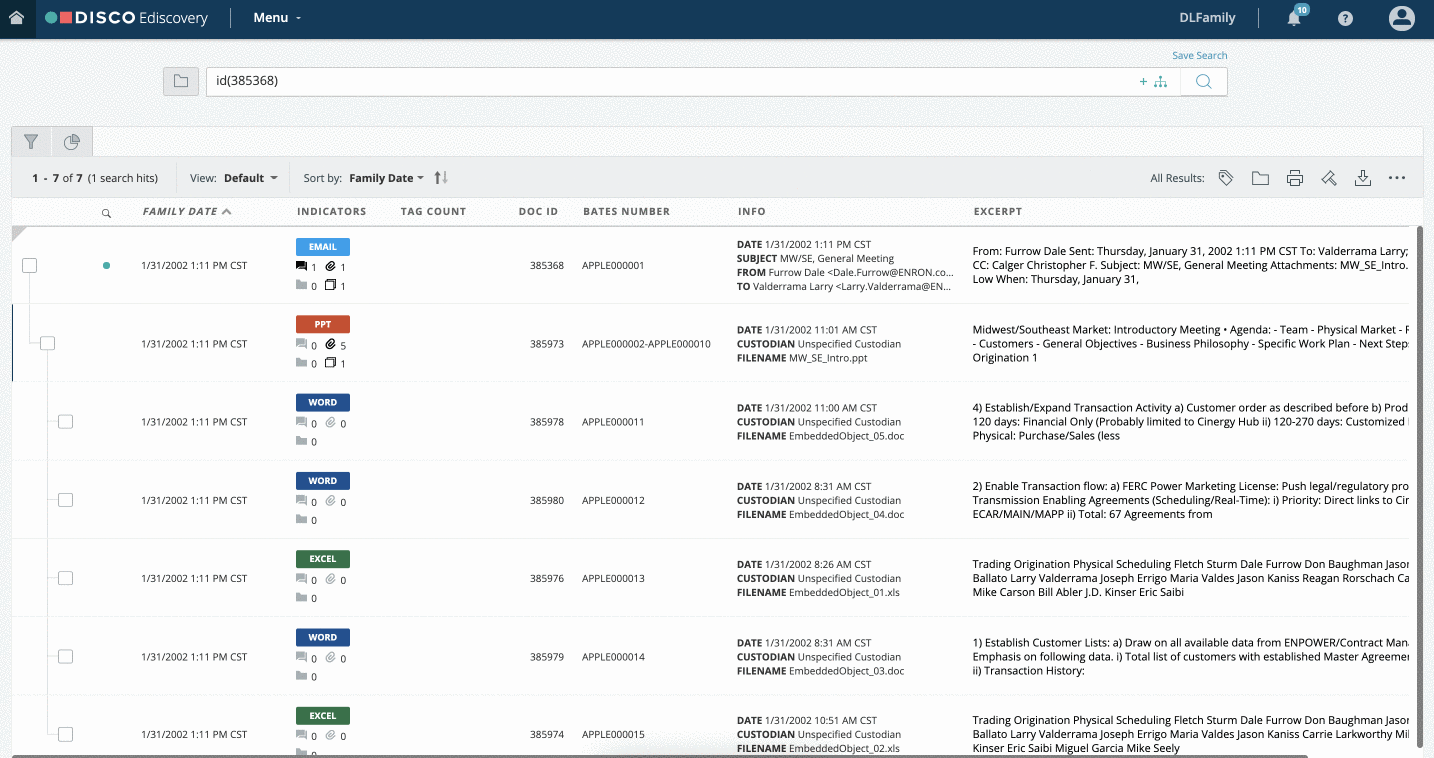Open the filter funnel panel
1434x758 pixels.
(31, 142)
